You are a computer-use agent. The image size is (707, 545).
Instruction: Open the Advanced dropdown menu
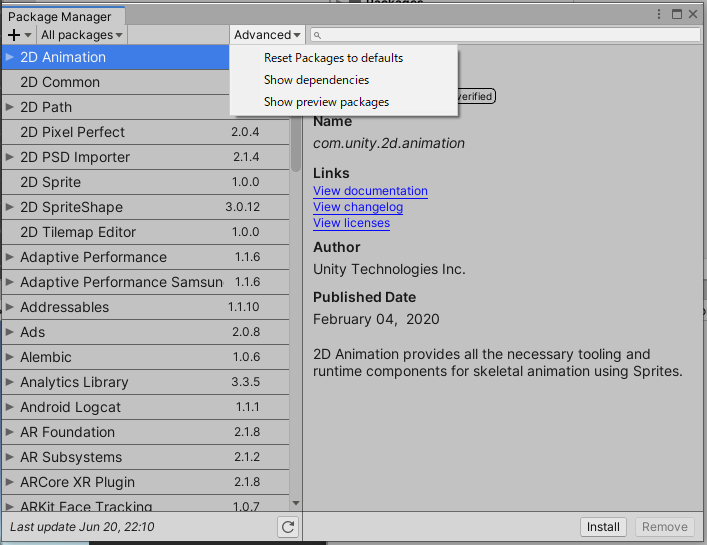[267, 35]
